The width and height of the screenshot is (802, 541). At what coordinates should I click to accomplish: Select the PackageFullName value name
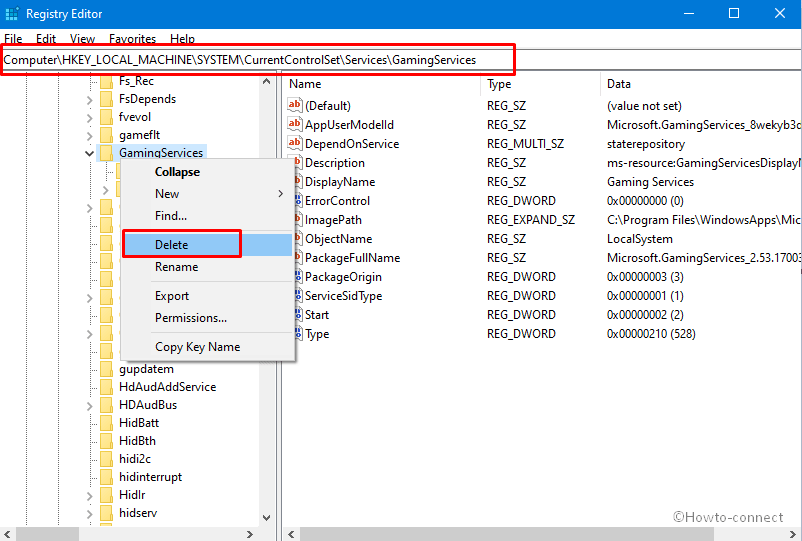pyautogui.click(x=352, y=258)
